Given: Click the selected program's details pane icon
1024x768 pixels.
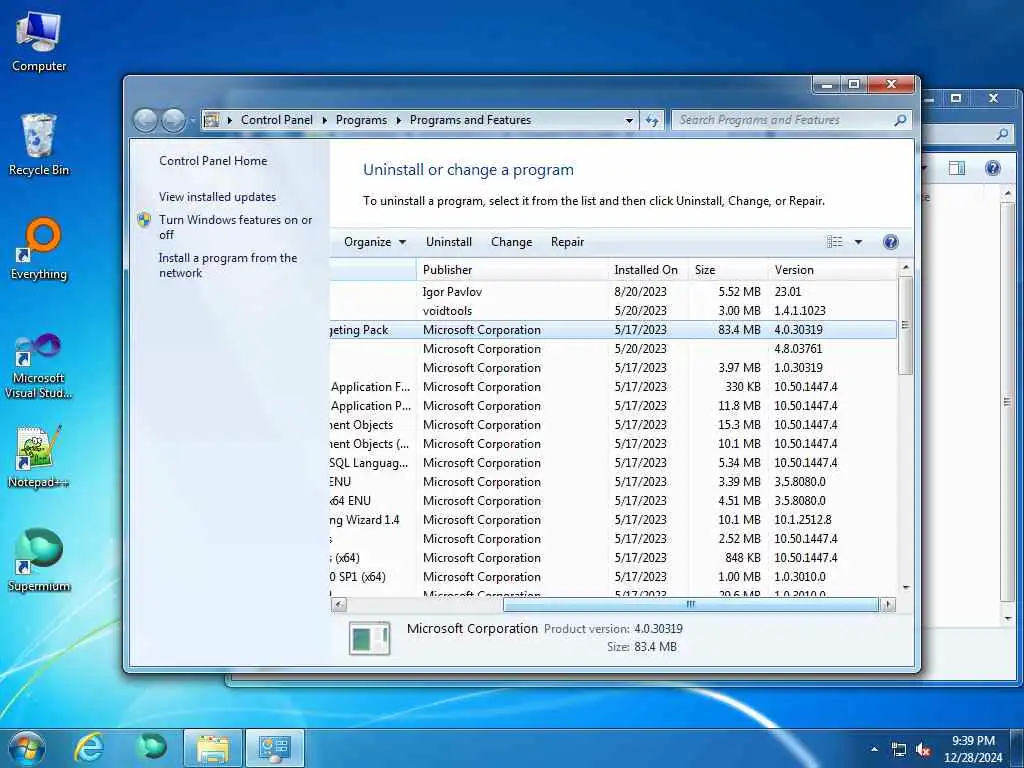Looking at the screenshot, I should tap(370, 638).
